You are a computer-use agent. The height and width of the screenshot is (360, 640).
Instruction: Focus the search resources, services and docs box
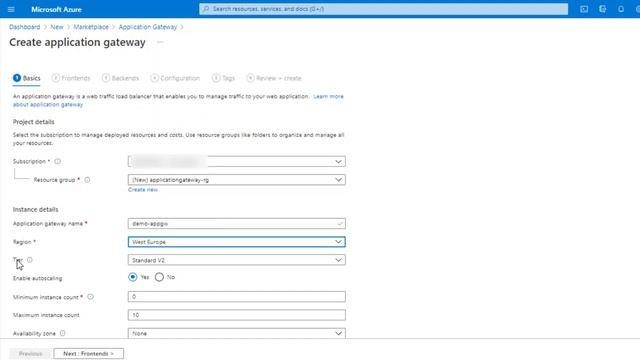pos(383,9)
